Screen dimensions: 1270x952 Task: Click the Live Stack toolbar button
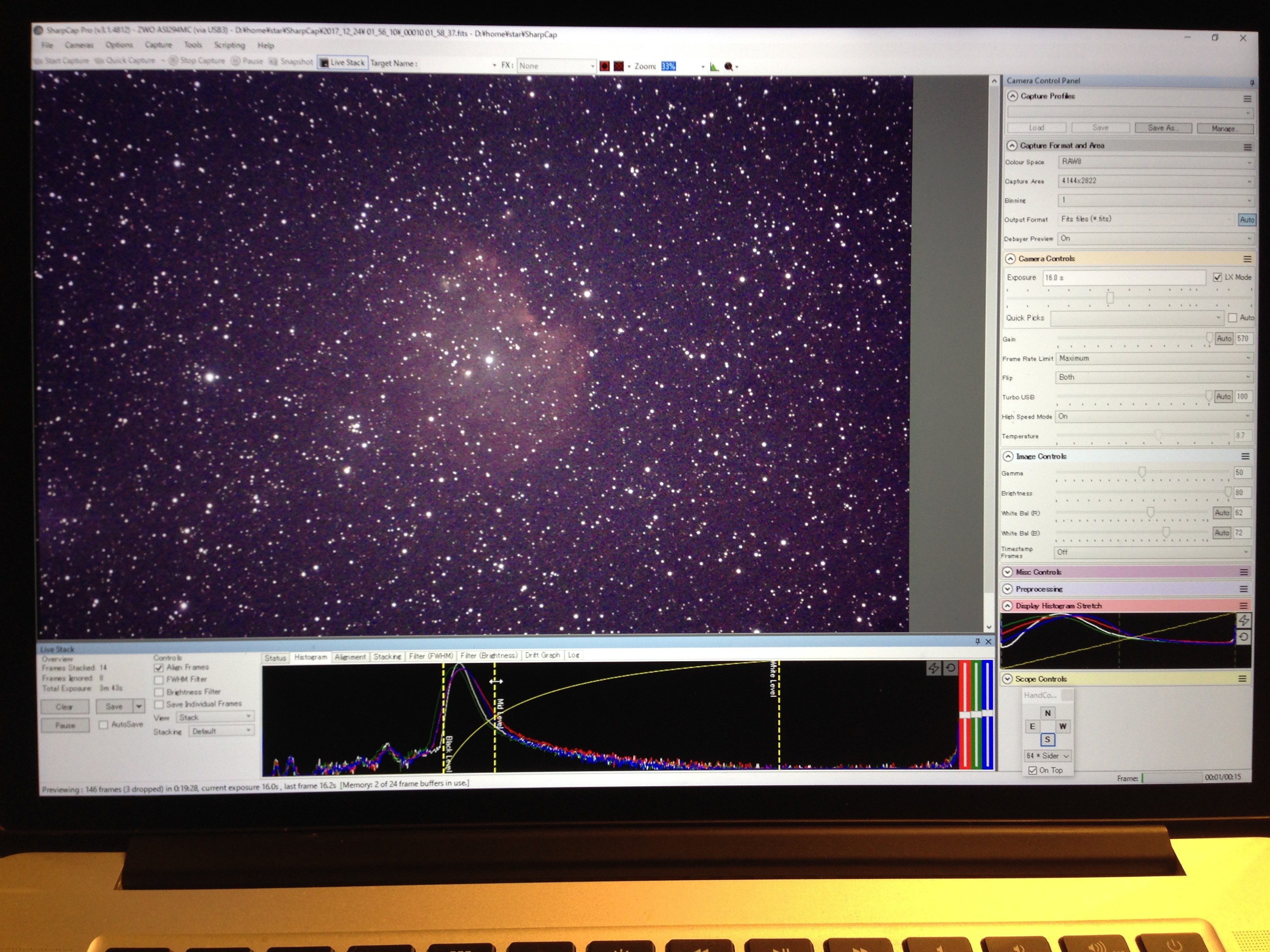(342, 63)
